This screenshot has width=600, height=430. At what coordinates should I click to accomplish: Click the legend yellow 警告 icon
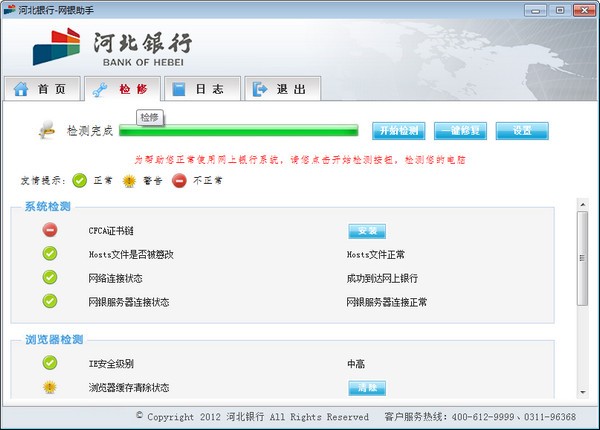pos(129,181)
